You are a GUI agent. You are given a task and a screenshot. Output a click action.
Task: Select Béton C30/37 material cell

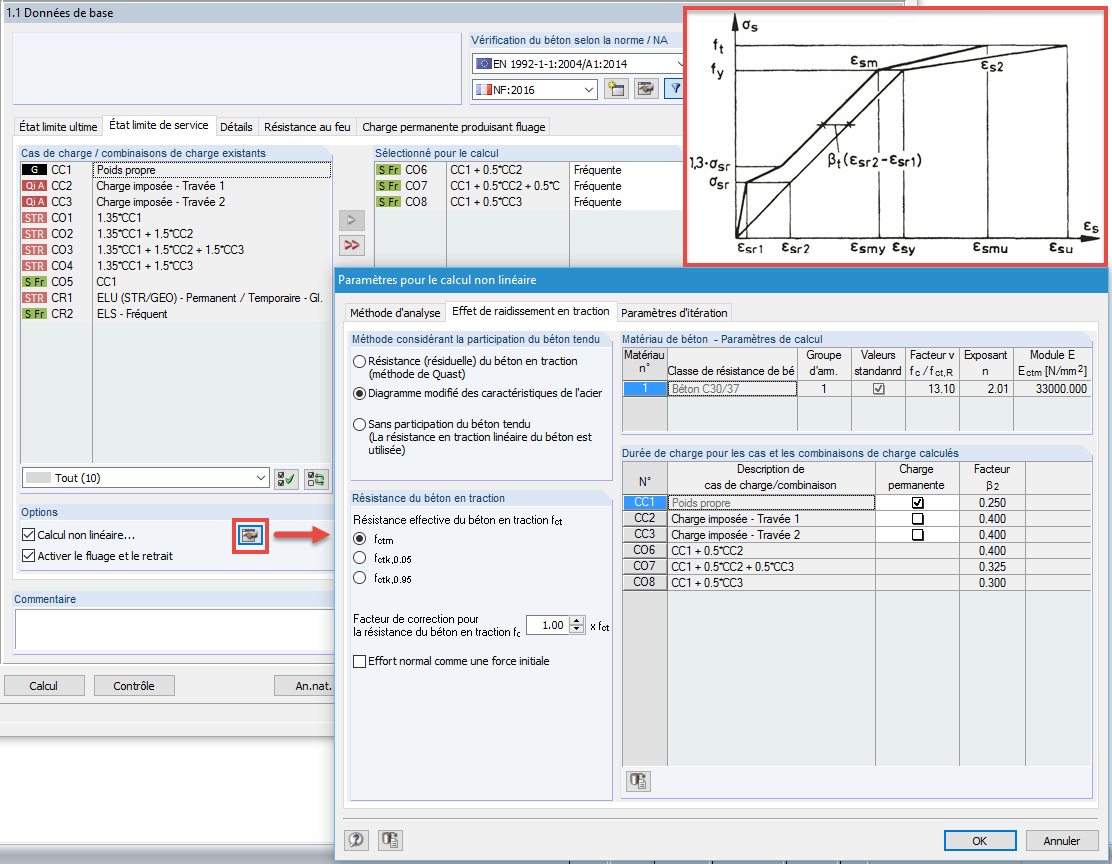pyautogui.click(x=732, y=389)
